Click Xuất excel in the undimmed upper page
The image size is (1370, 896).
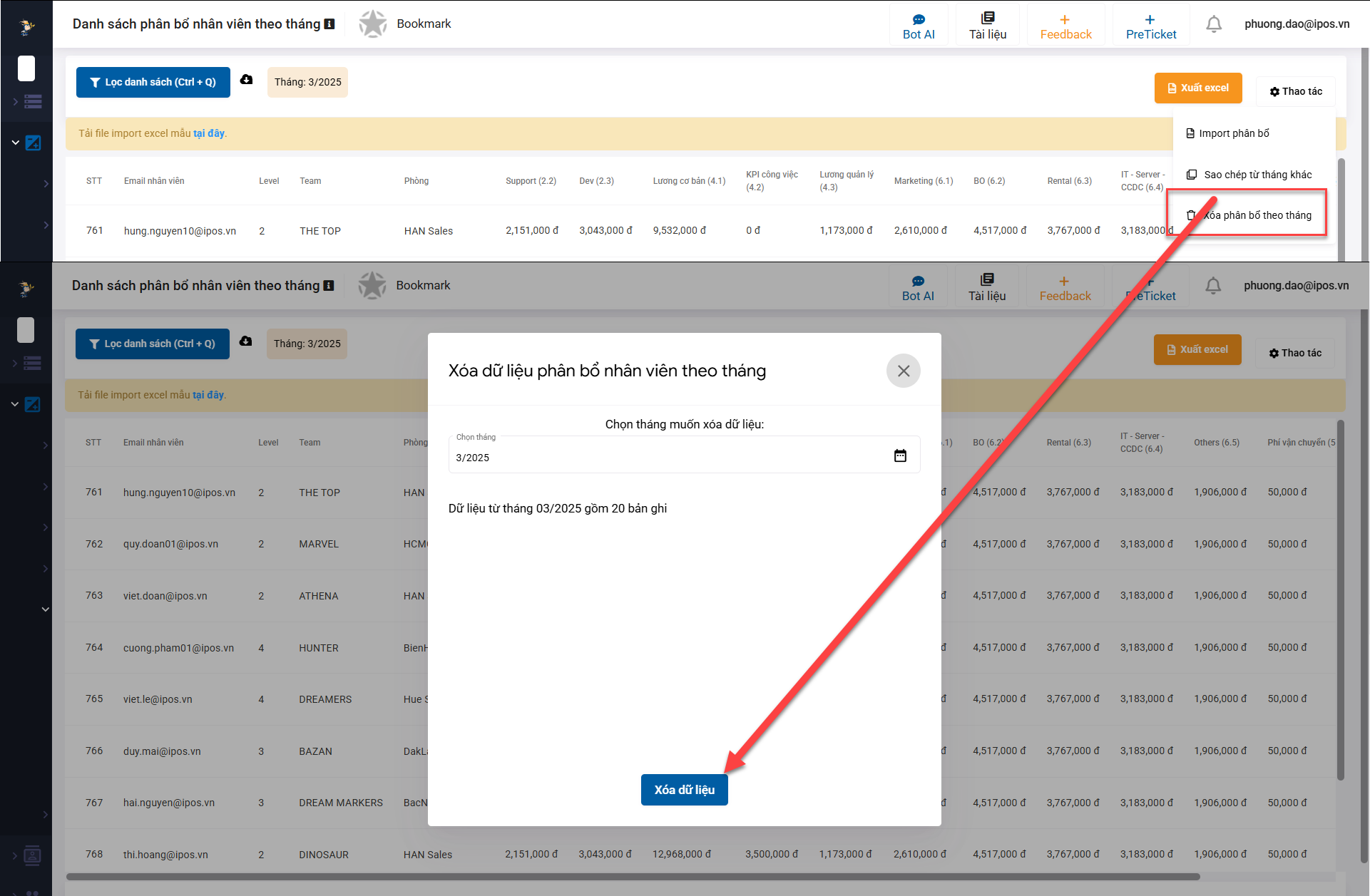(1198, 88)
